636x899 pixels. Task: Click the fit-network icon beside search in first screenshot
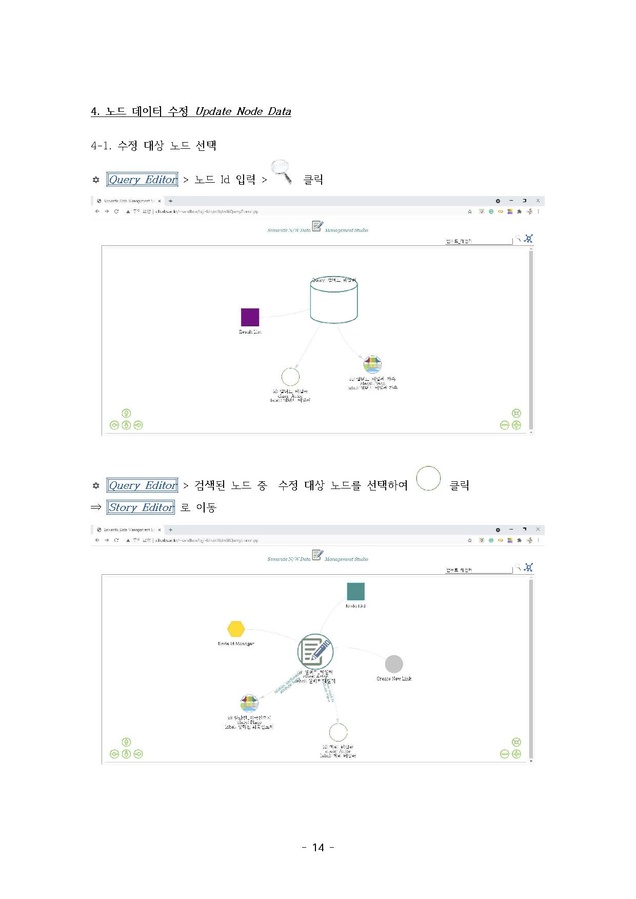529,238
